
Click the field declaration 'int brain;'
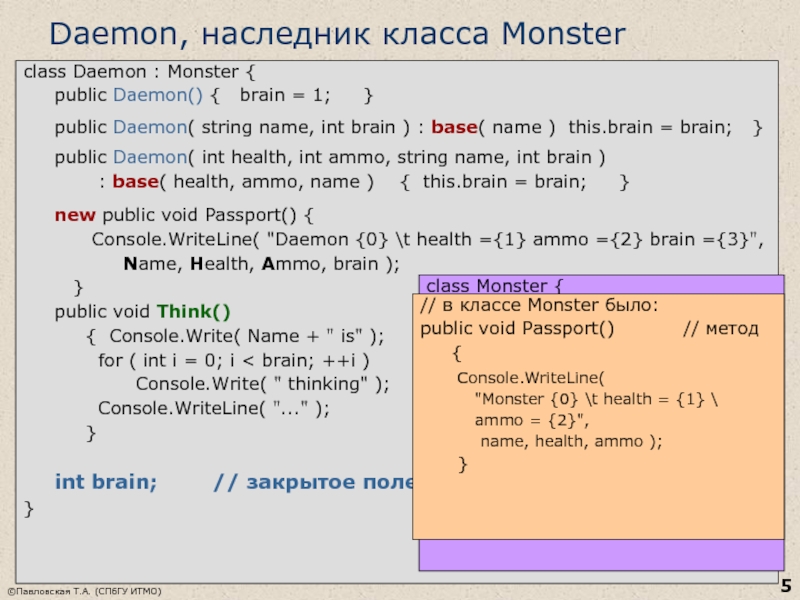[106, 482]
